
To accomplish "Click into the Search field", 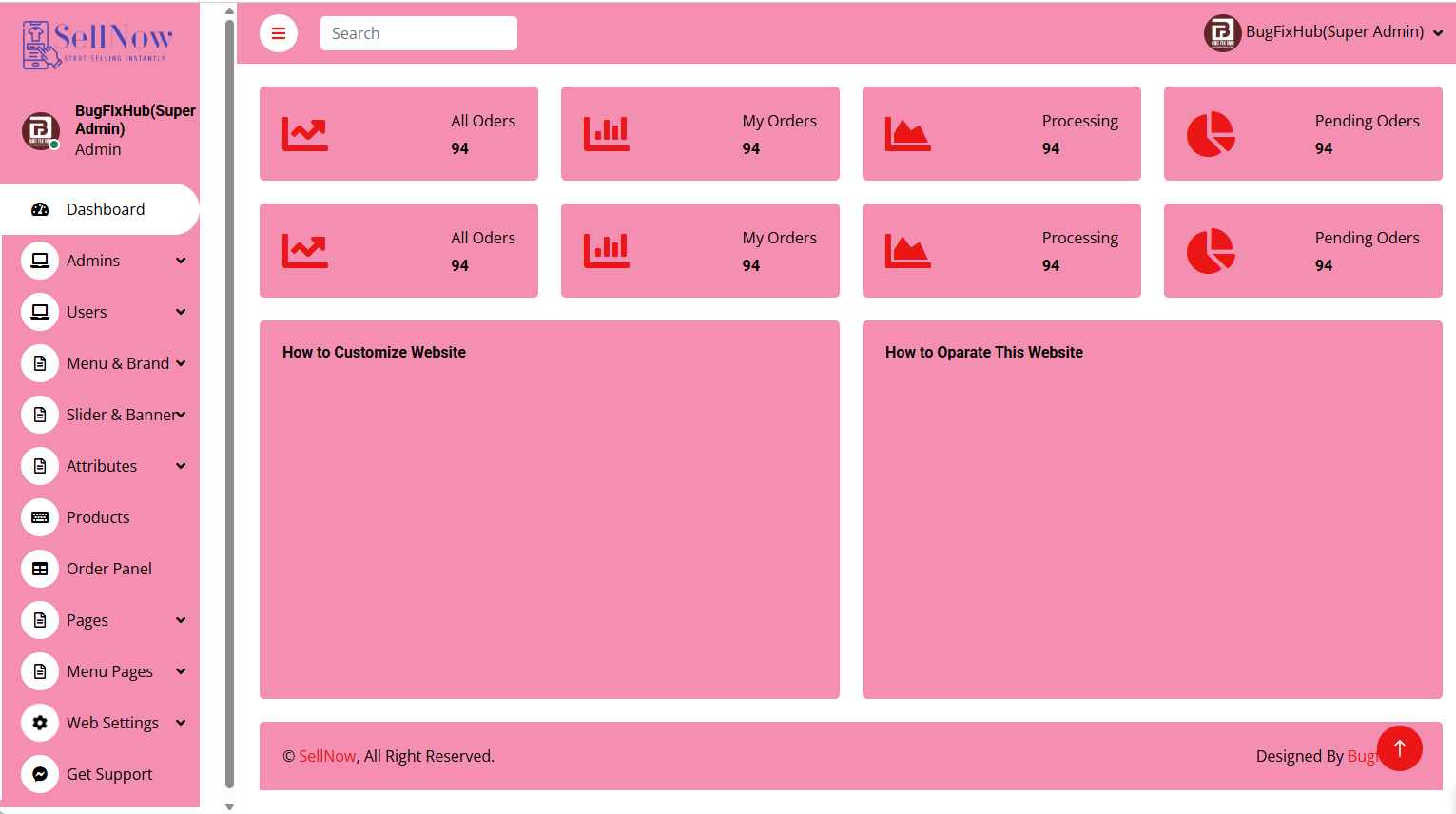I will tap(418, 33).
